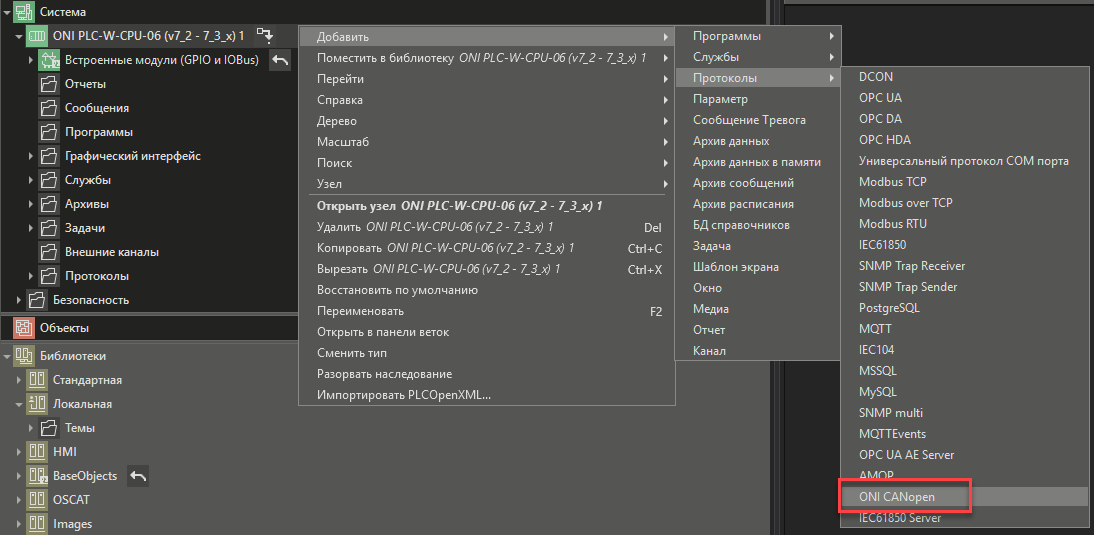Click the Images library icon
1094x535 pixels.
tap(36, 524)
